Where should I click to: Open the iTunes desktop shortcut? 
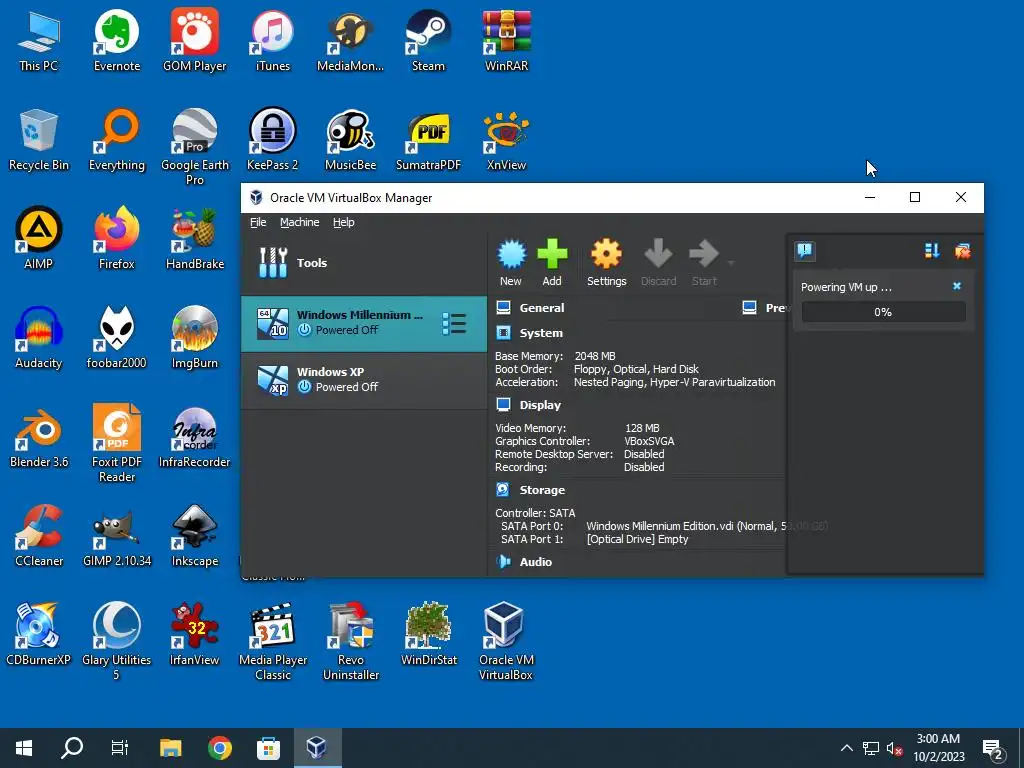[x=272, y=40]
